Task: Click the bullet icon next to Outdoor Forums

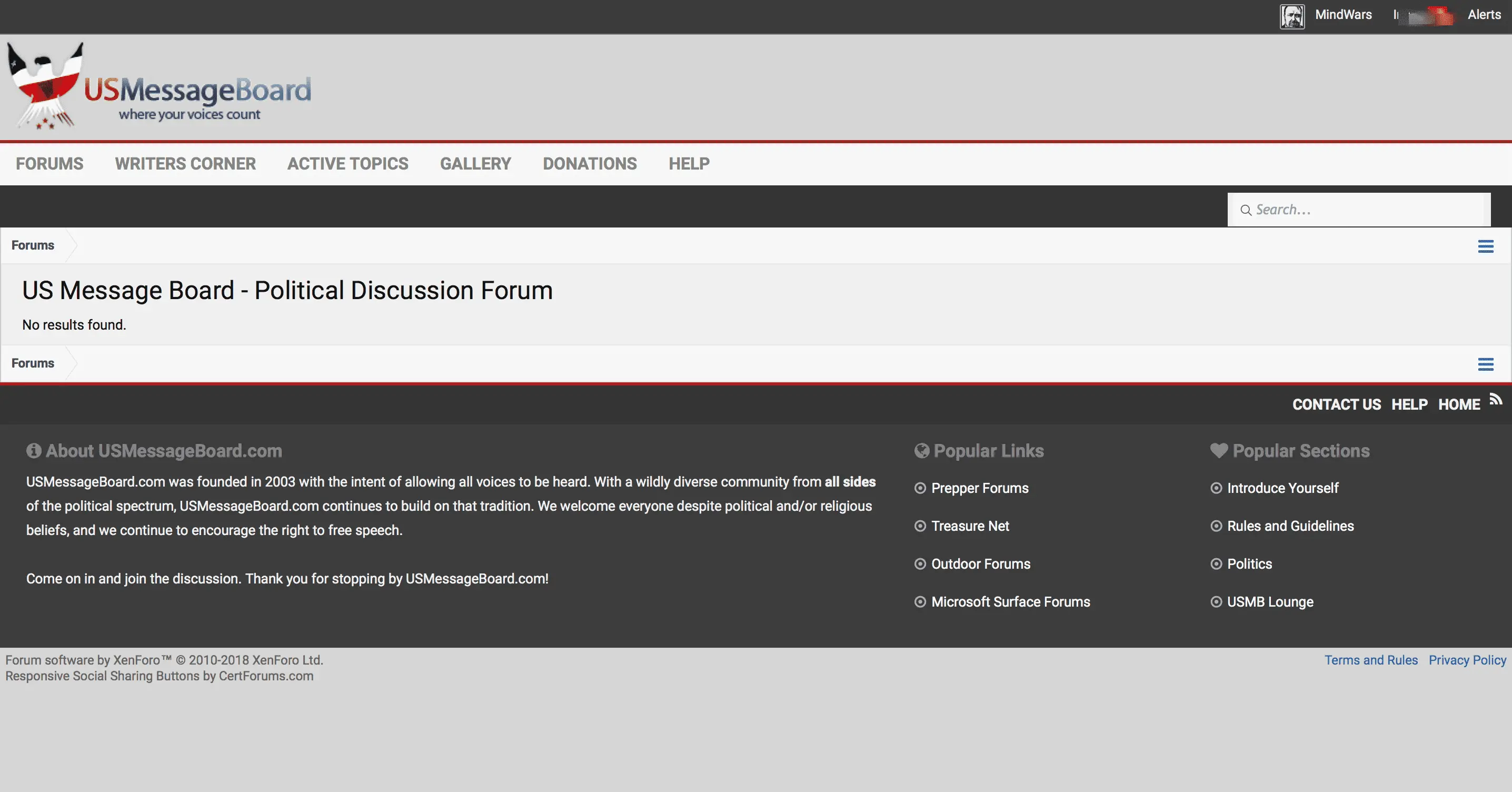Action: tap(920, 563)
